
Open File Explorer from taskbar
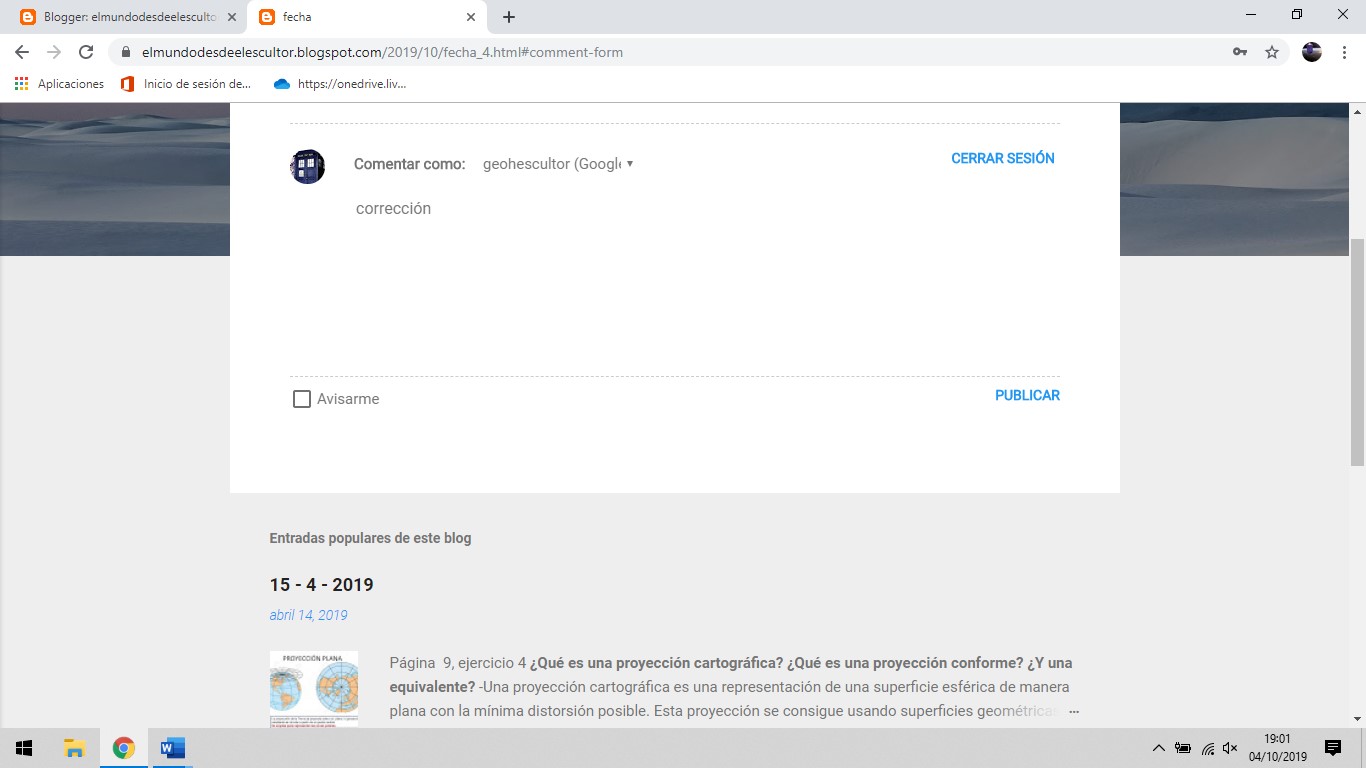74,748
